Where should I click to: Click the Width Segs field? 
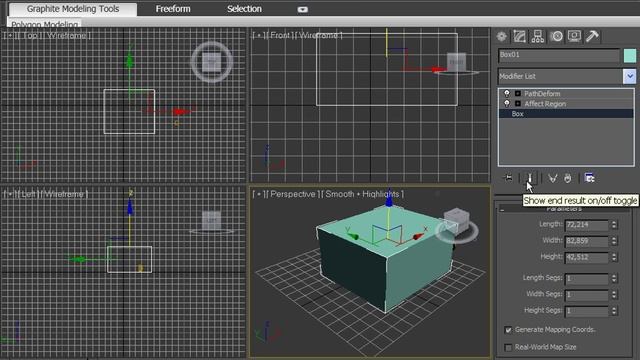(x=587, y=295)
